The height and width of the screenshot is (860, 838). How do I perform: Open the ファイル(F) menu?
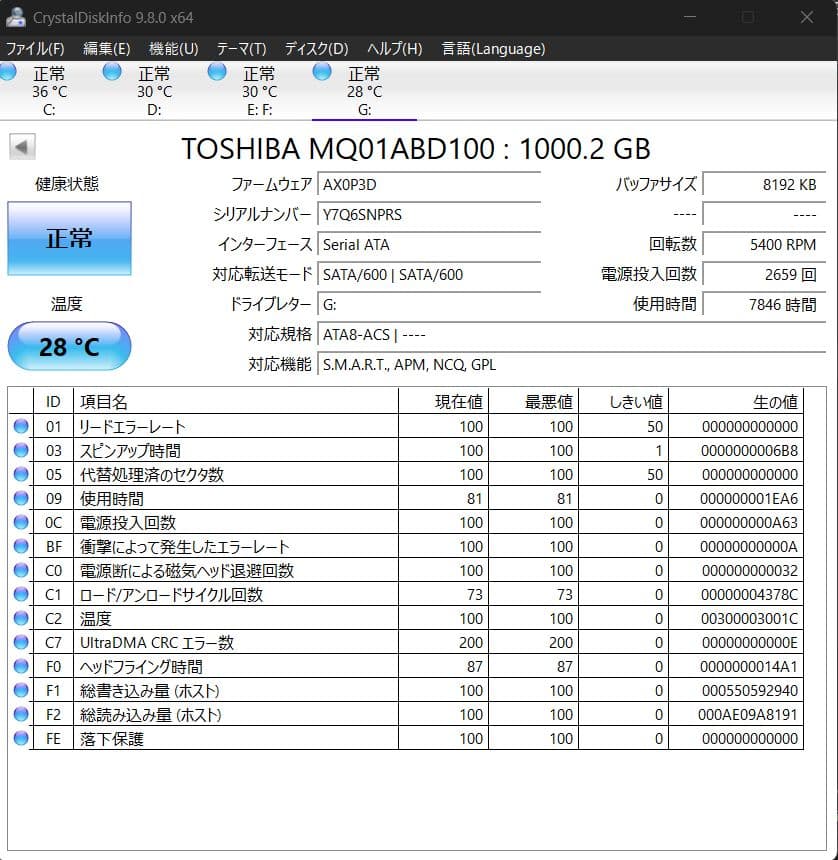(x=35, y=49)
